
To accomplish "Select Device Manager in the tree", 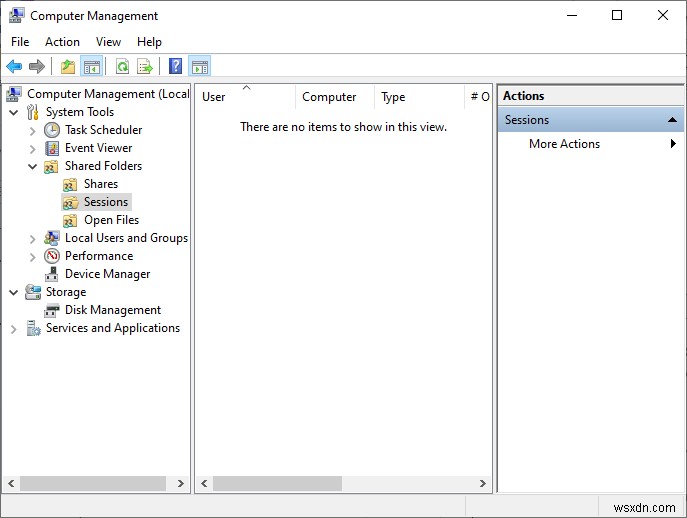I will (x=107, y=274).
